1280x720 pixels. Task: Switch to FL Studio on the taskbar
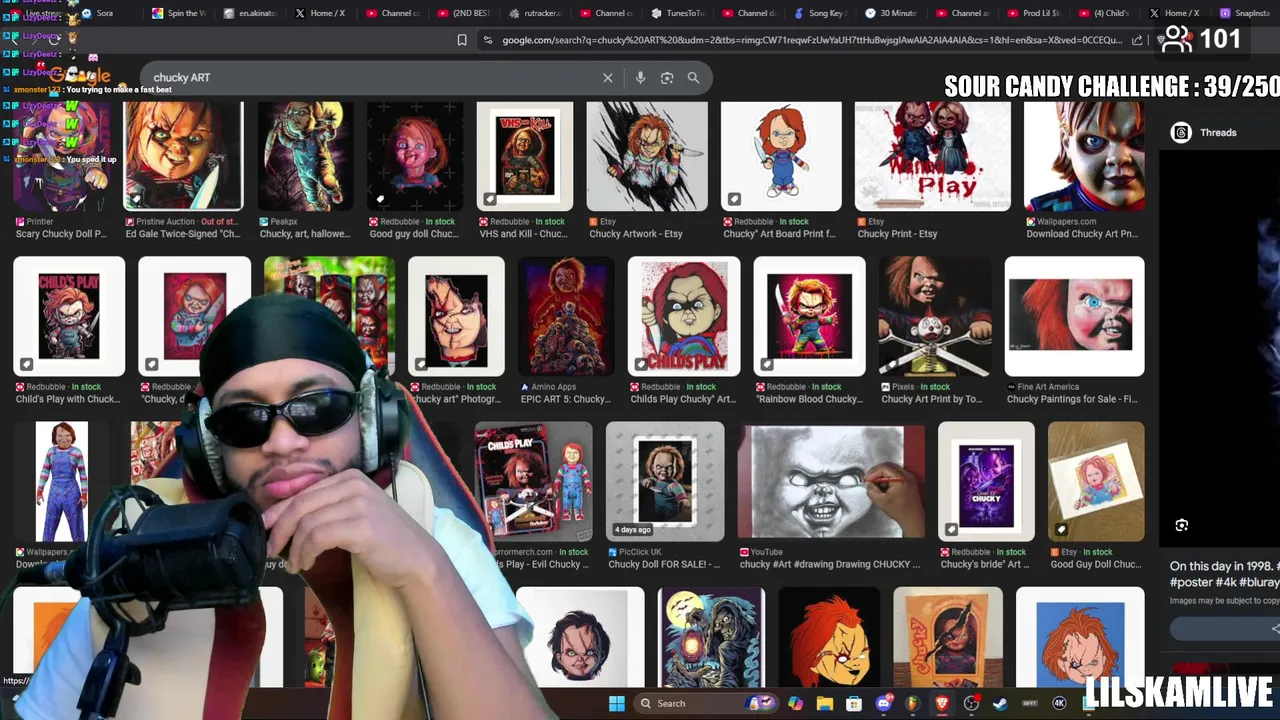[x=912, y=703]
